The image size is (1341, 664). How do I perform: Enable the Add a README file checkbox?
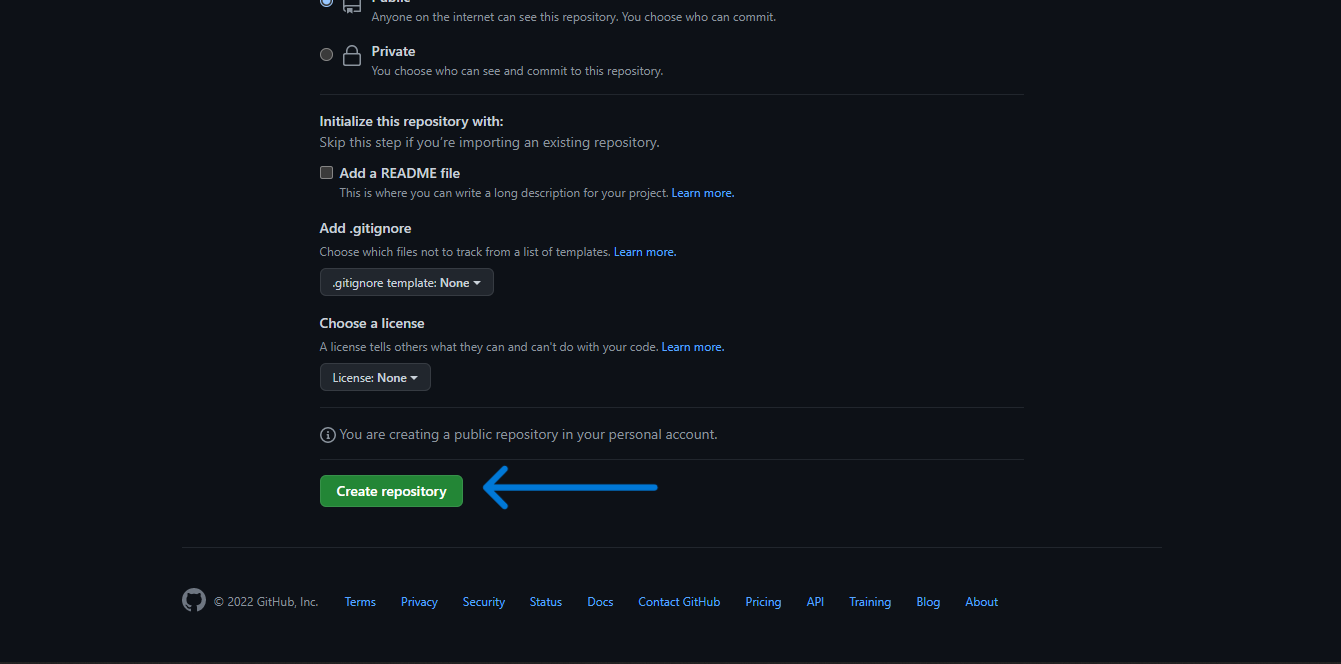pos(326,172)
